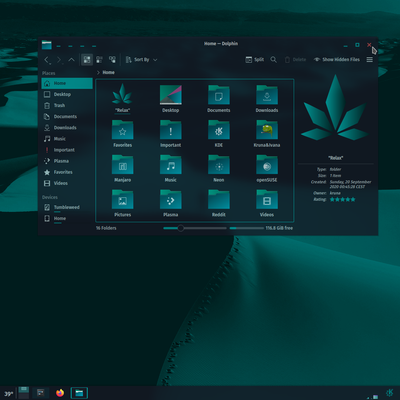Open the KDE launcher icon in panel corner
Image resolution: width=400 pixels, height=400 pixels.
[x=389, y=393]
